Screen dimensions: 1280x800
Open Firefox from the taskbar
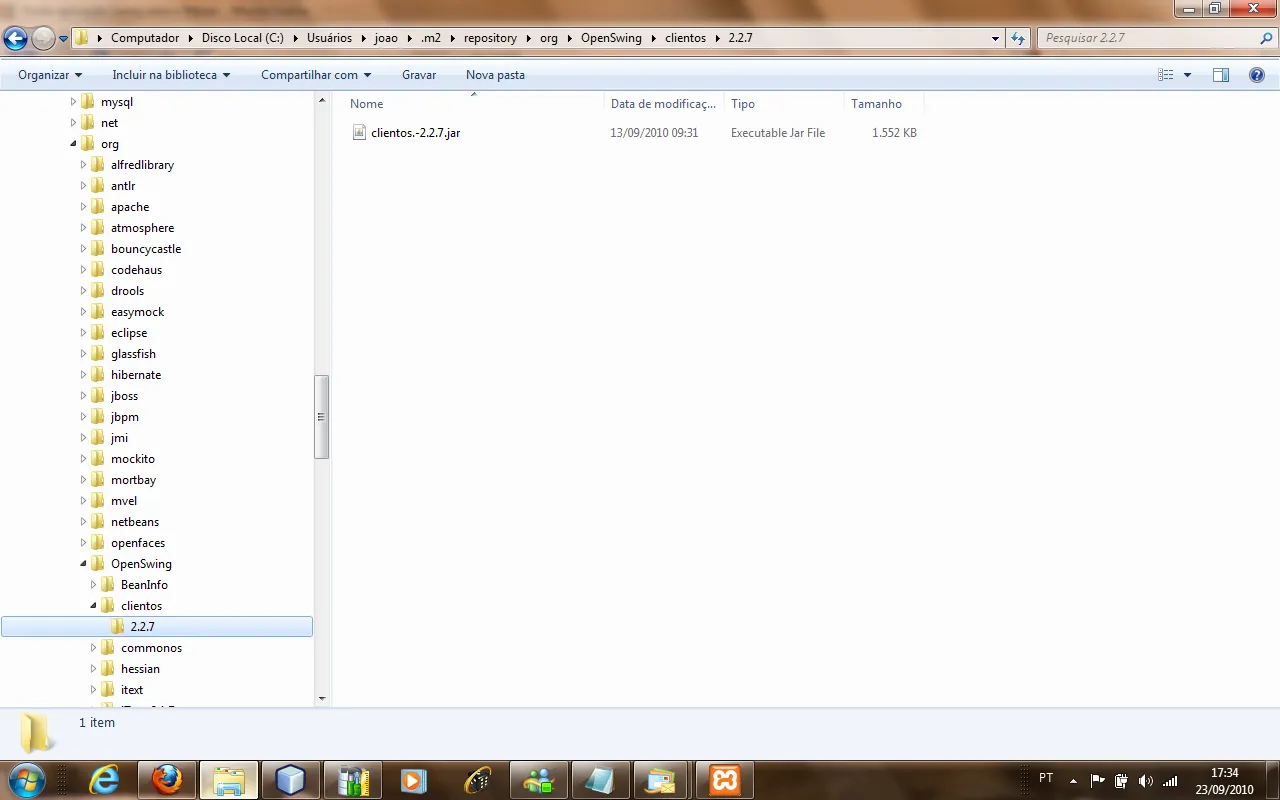click(166, 779)
